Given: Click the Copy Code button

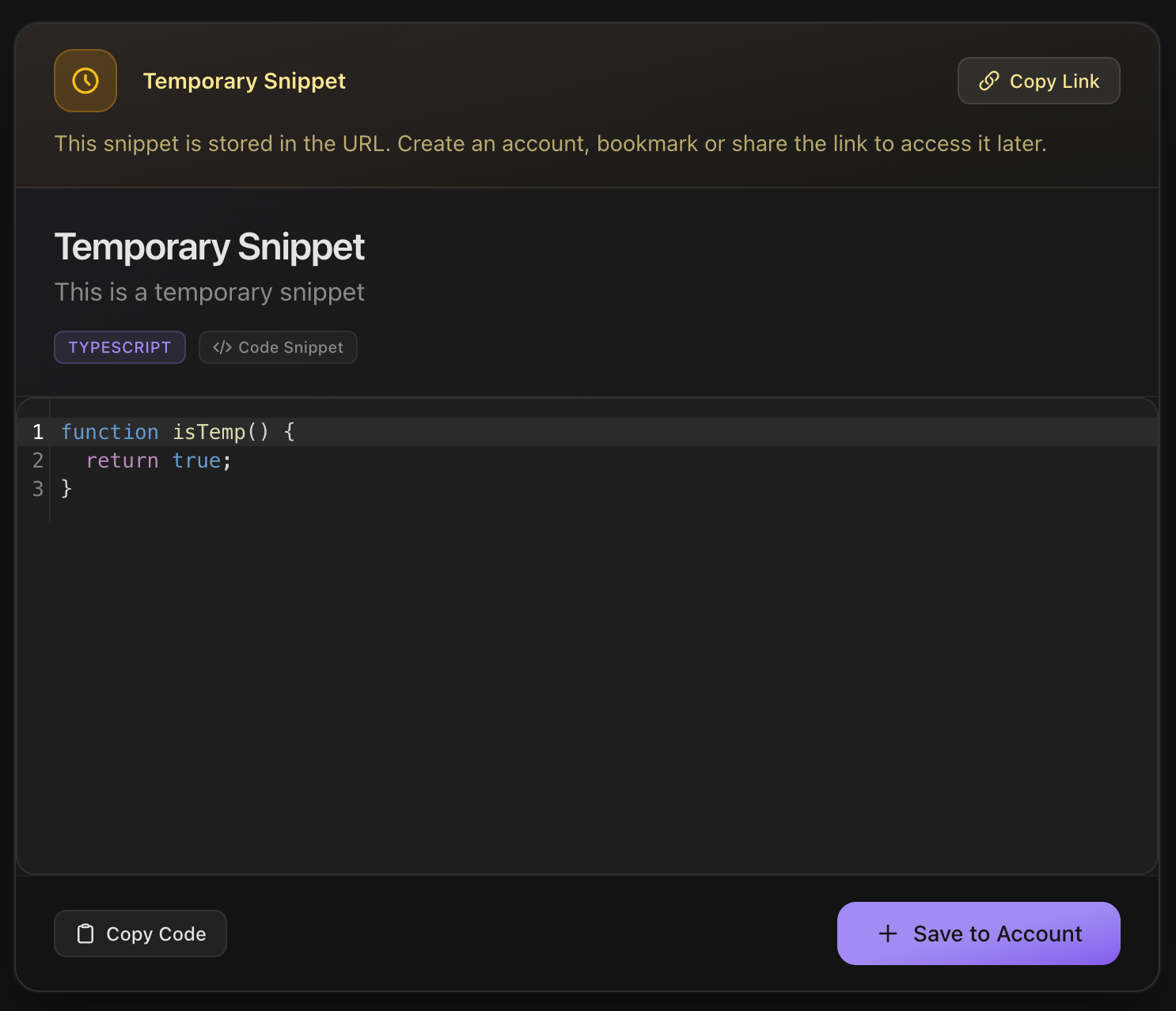Looking at the screenshot, I should pyautogui.click(x=140, y=933).
